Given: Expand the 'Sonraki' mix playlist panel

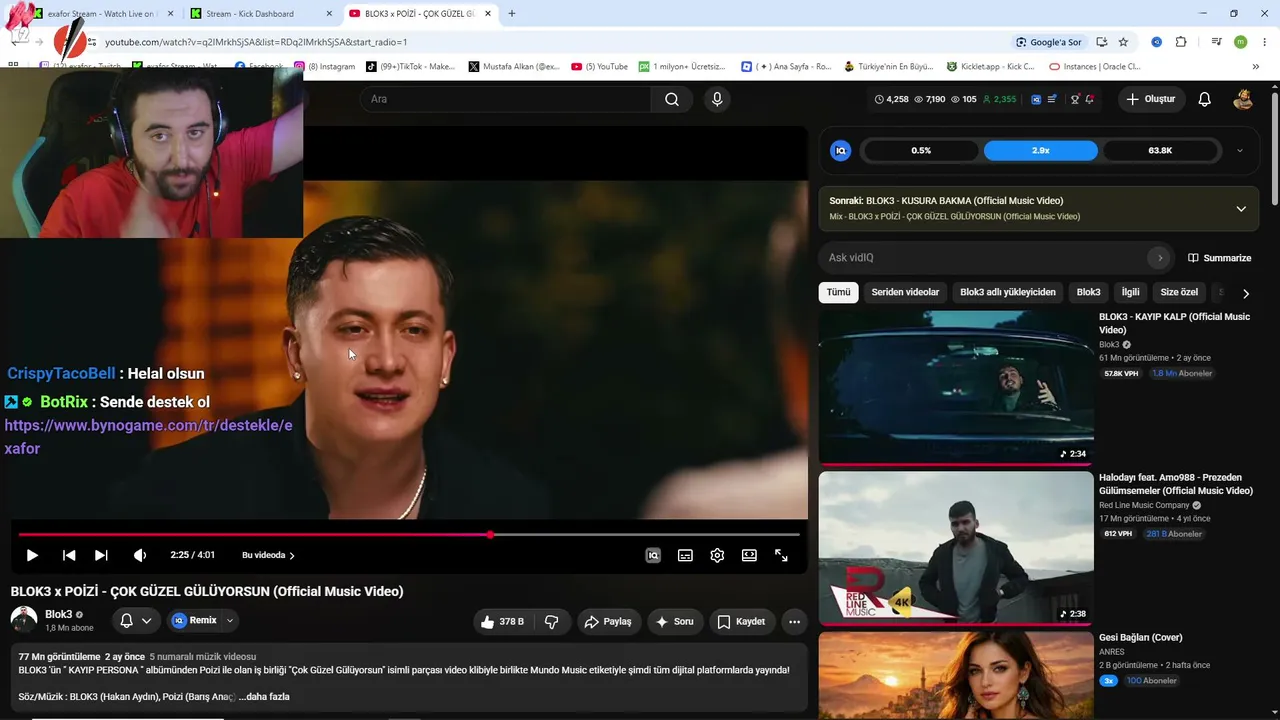Looking at the screenshot, I should (1241, 208).
